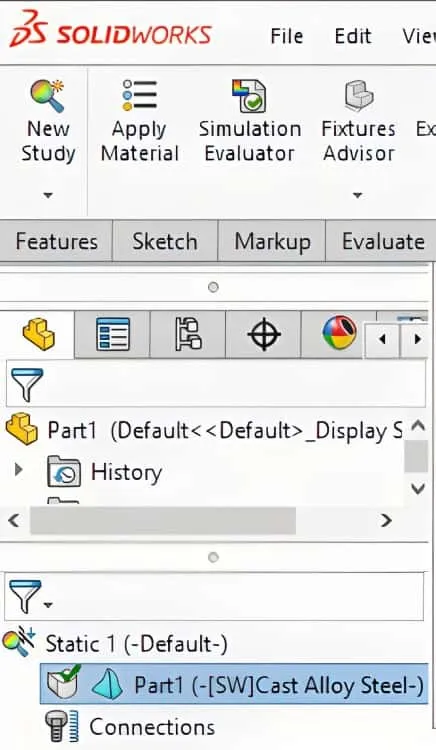Click the Connections bolt icon
The height and width of the screenshot is (750, 436).
pos(61,727)
